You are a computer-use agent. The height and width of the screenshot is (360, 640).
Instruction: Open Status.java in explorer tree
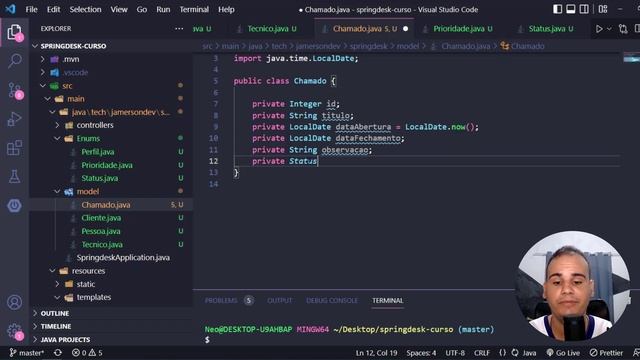click(x=100, y=178)
